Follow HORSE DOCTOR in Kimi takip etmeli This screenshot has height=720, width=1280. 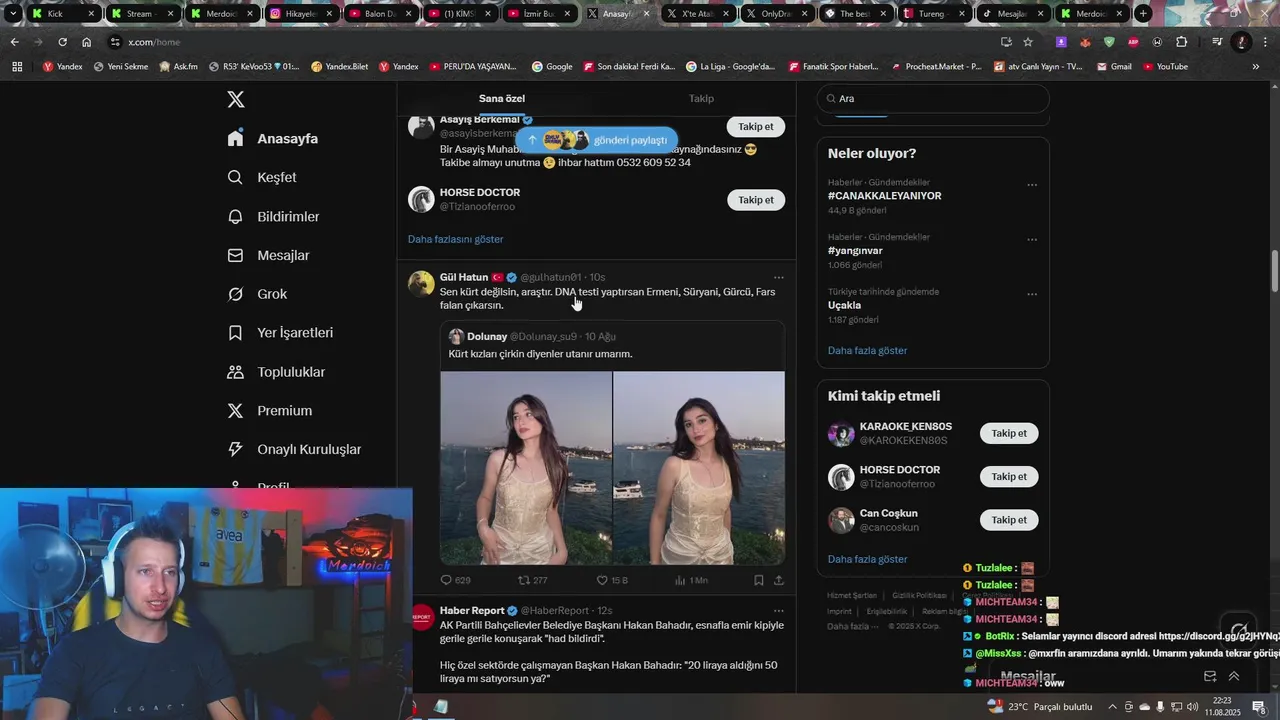[1009, 477]
